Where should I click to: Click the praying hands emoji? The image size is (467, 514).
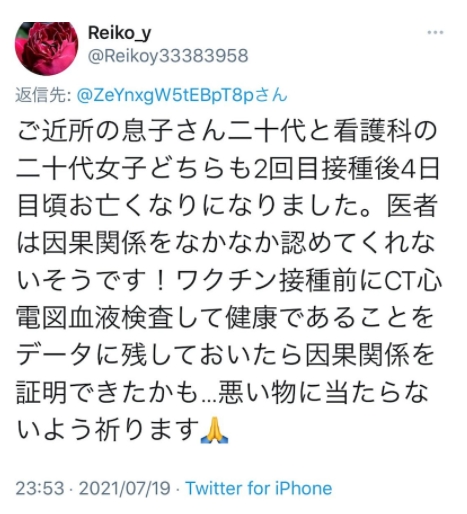[214, 430]
